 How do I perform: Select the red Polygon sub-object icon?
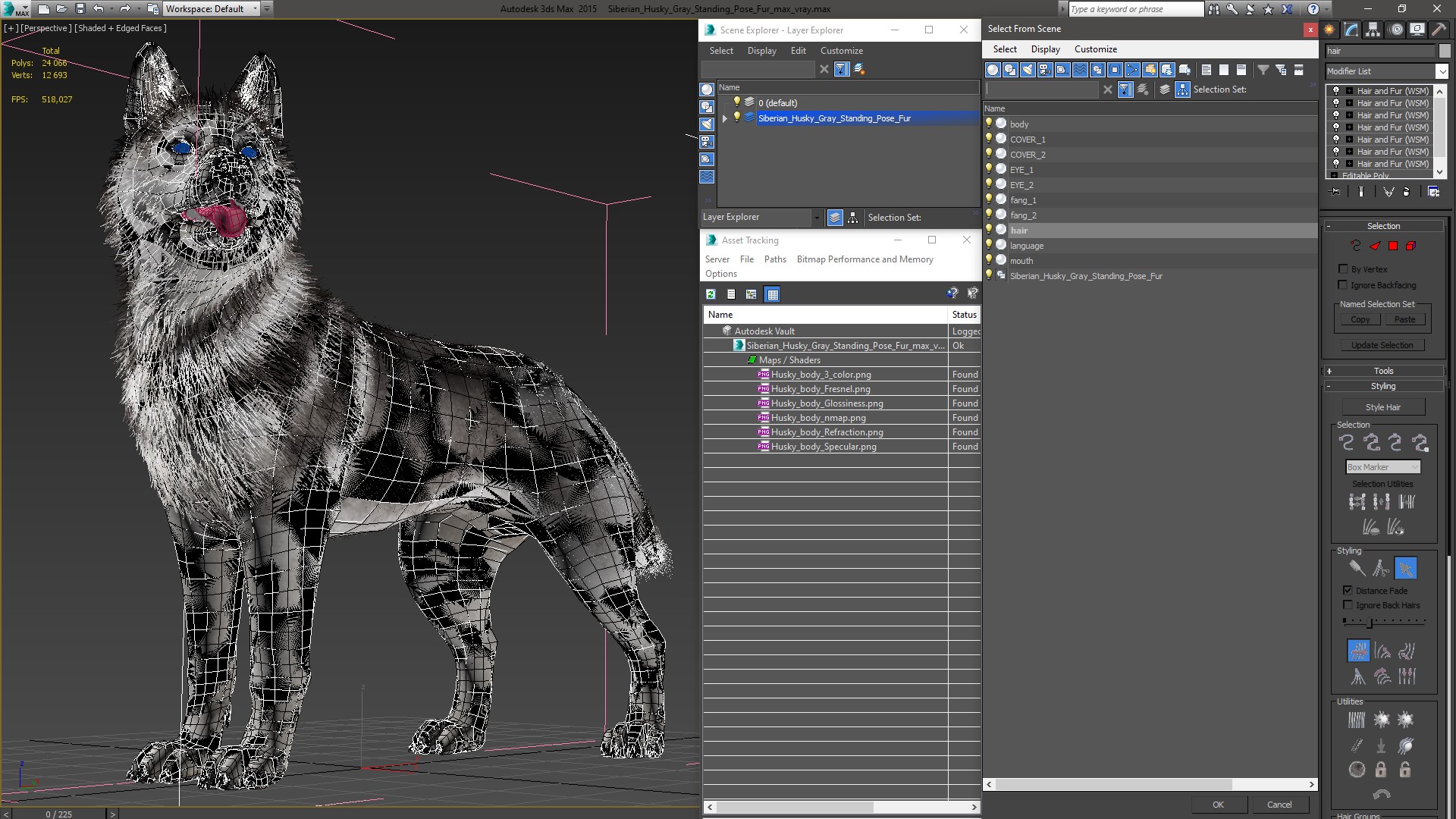click(x=1393, y=246)
